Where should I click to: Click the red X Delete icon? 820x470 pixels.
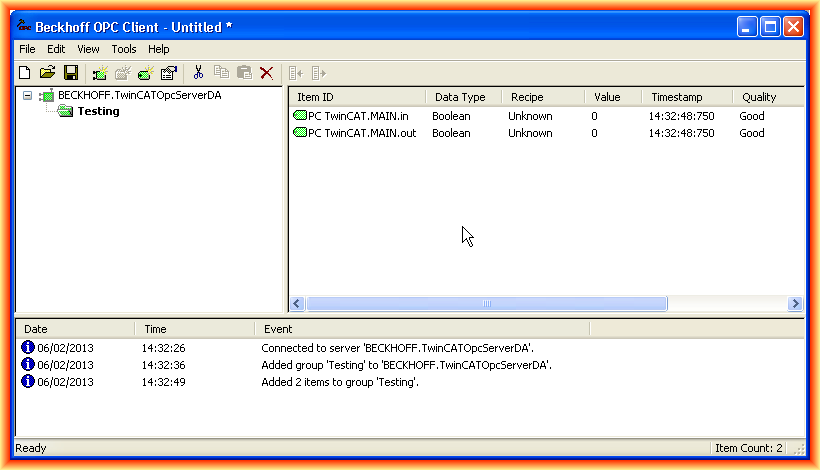[267, 73]
